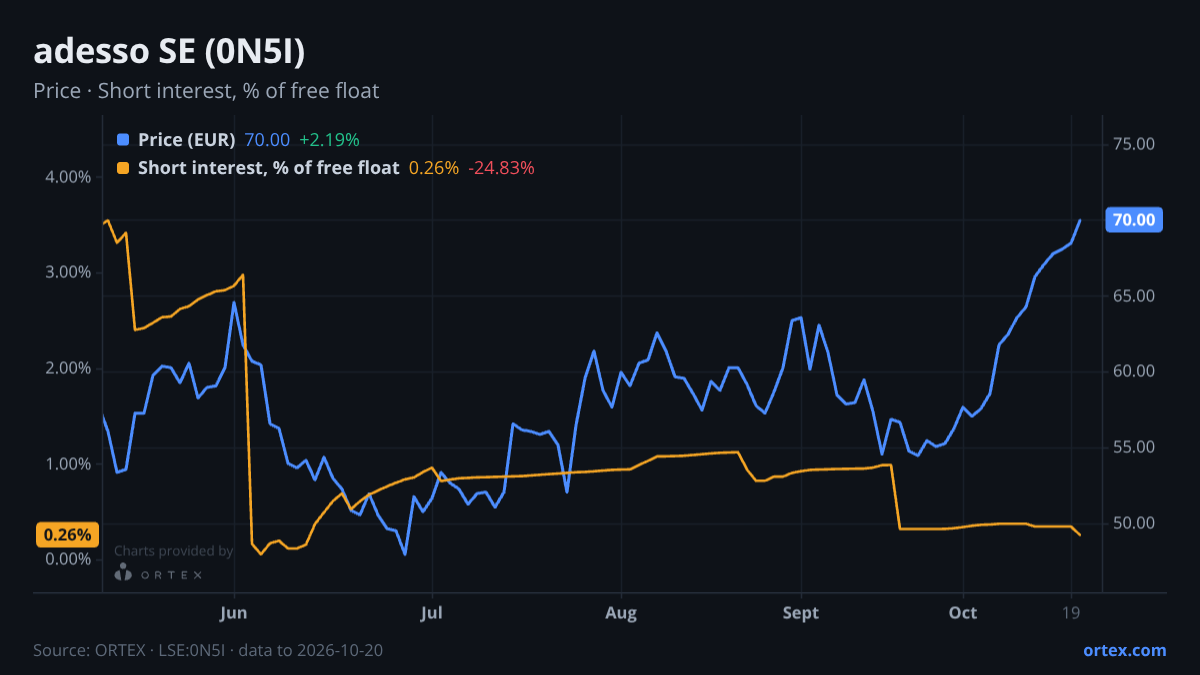
Task: Toggle the Short interest, % of free float legend label
Action: coord(269,168)
